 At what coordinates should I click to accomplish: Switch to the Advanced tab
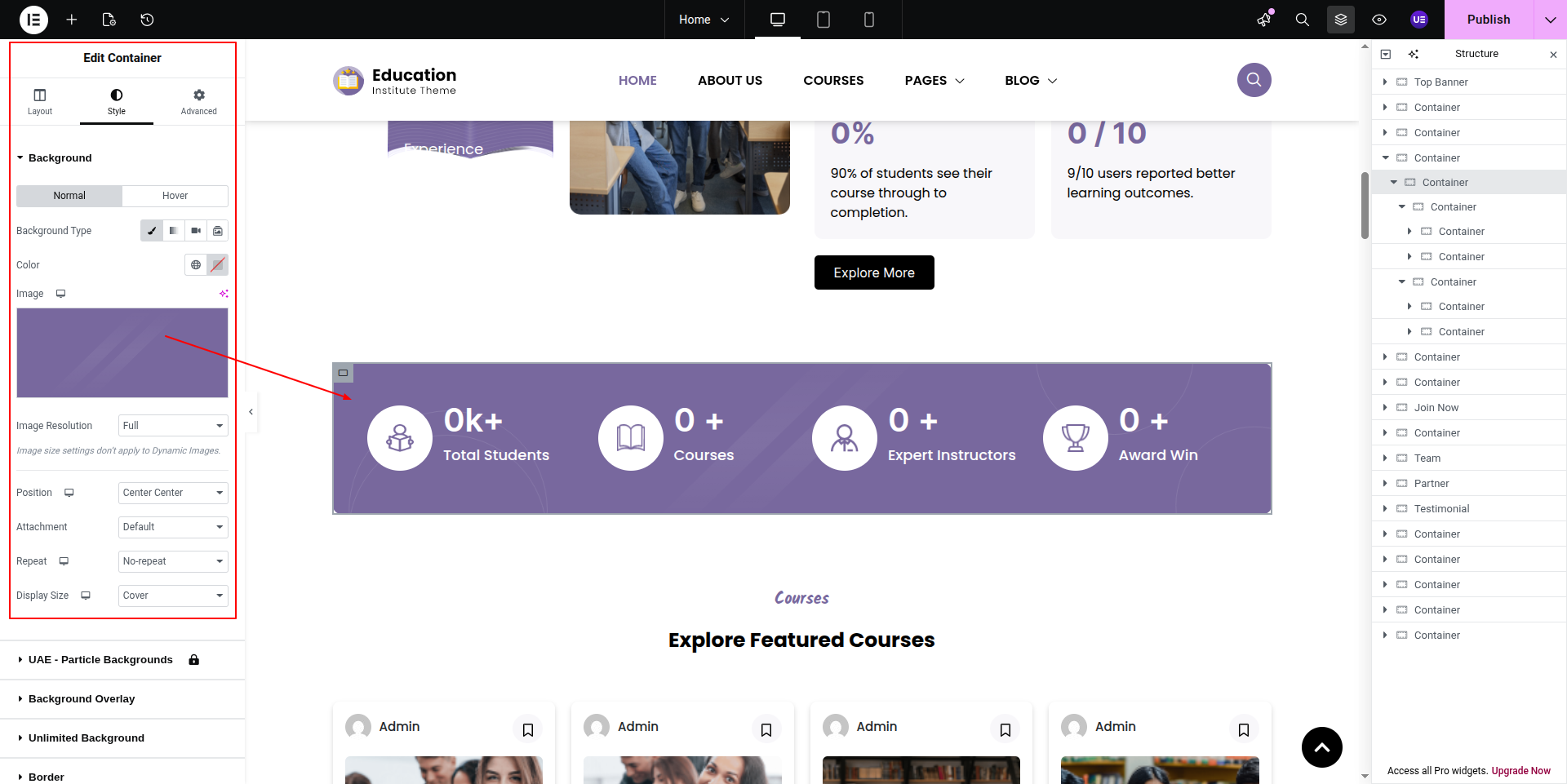(198, 102)
